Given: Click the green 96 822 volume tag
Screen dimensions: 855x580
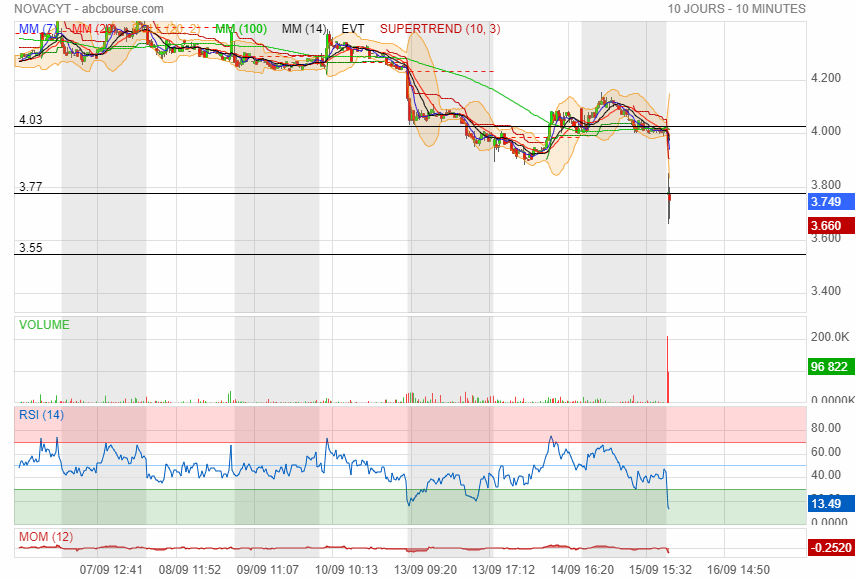Looking at the screenshot, I should 831,366.
